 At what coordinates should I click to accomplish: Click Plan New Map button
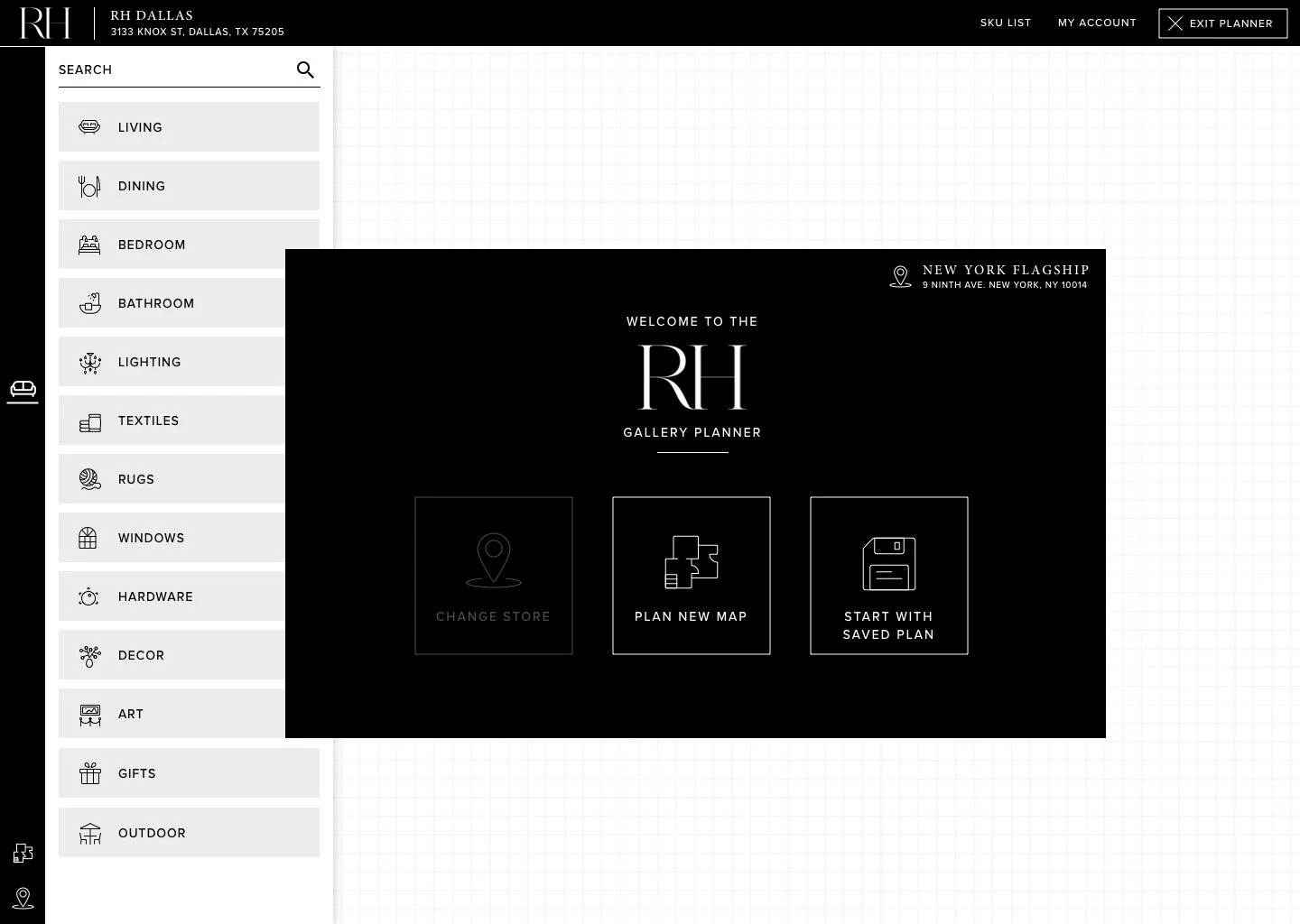pyautogui.click(x=692, y=576)
